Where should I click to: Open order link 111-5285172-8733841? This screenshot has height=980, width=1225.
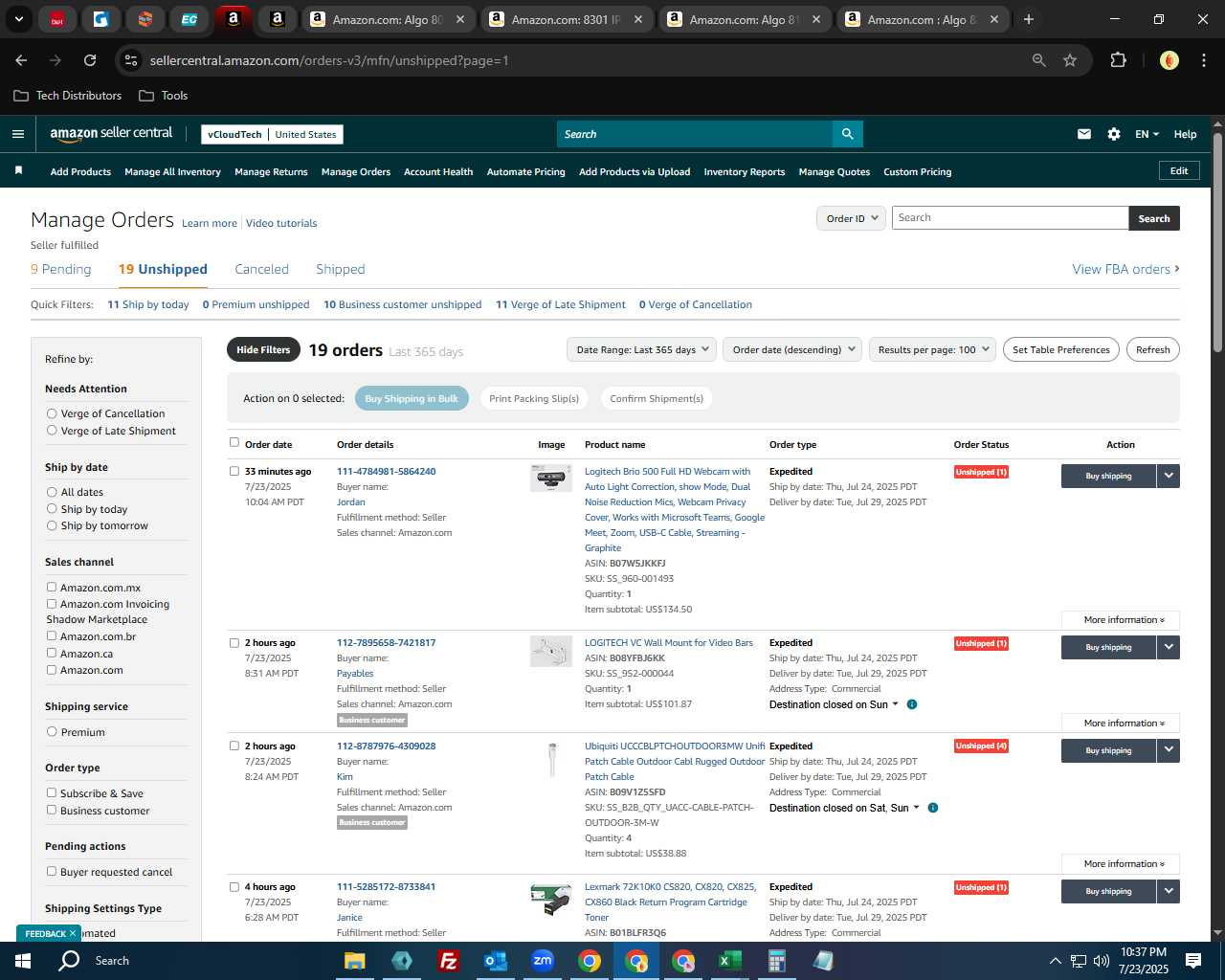[x=386, y=887]
